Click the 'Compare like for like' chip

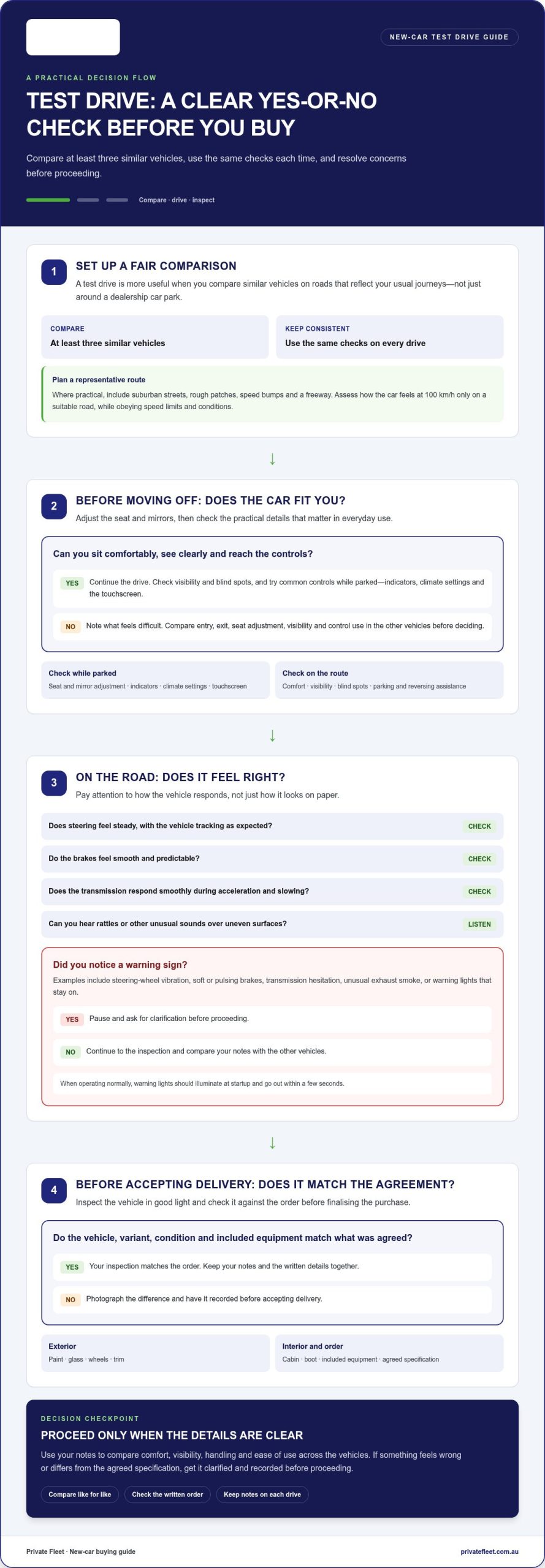click(x=80, y=1494)
